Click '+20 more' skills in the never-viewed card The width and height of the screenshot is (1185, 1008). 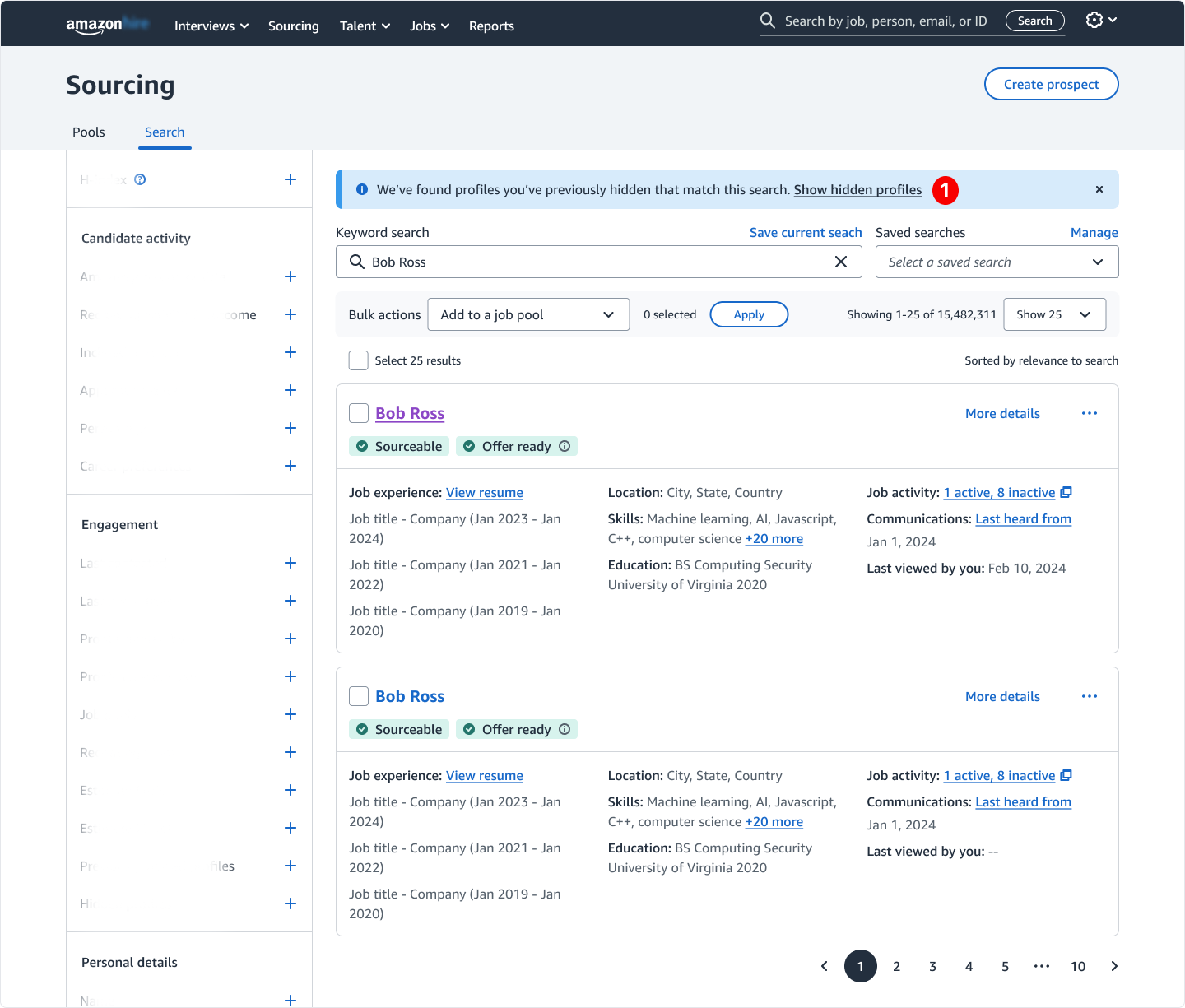pyautogui.click(x=774, y=821)
